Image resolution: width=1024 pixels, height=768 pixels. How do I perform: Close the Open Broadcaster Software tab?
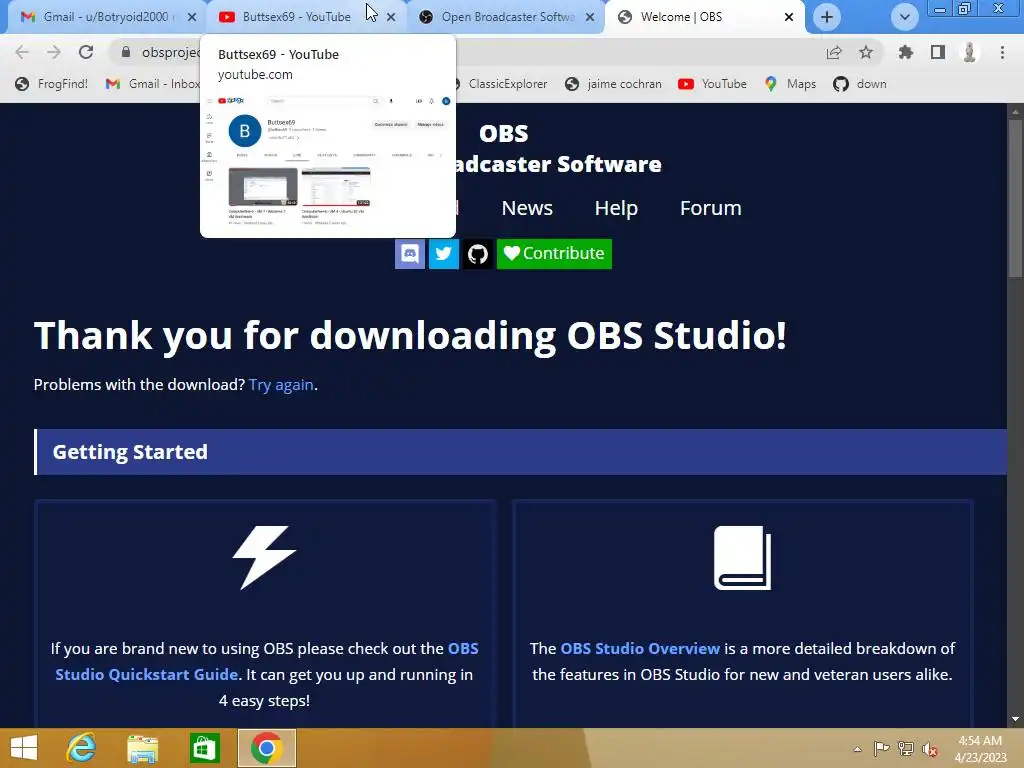[590, 18]
